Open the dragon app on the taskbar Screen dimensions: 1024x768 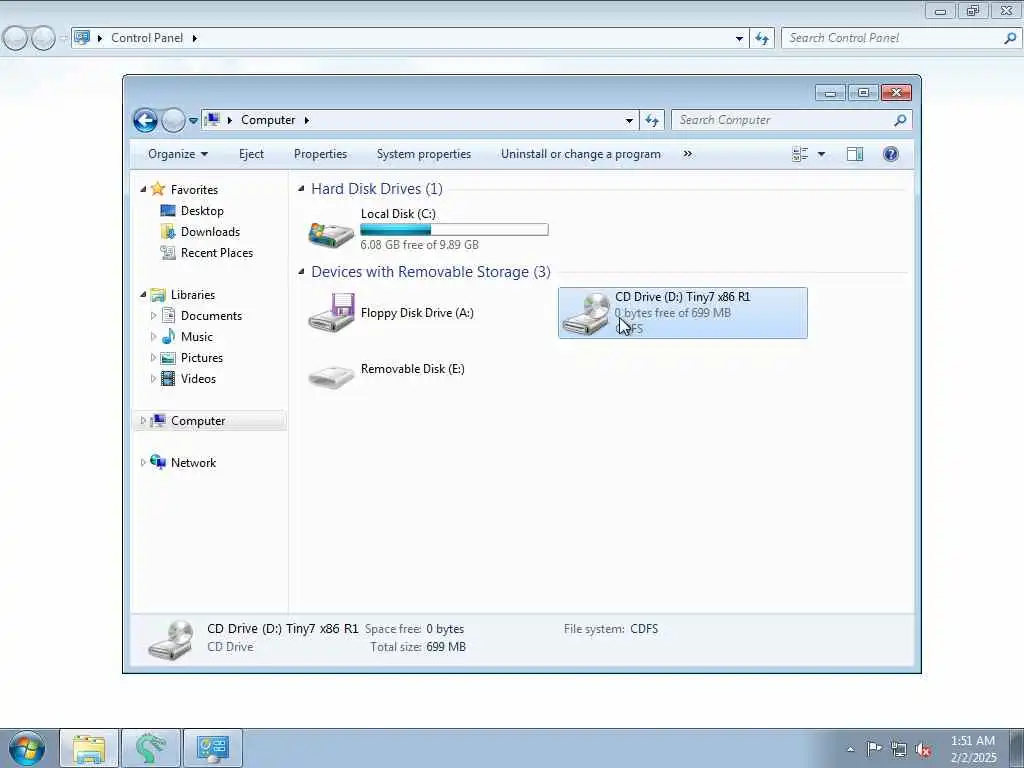(x=151, y=748)
